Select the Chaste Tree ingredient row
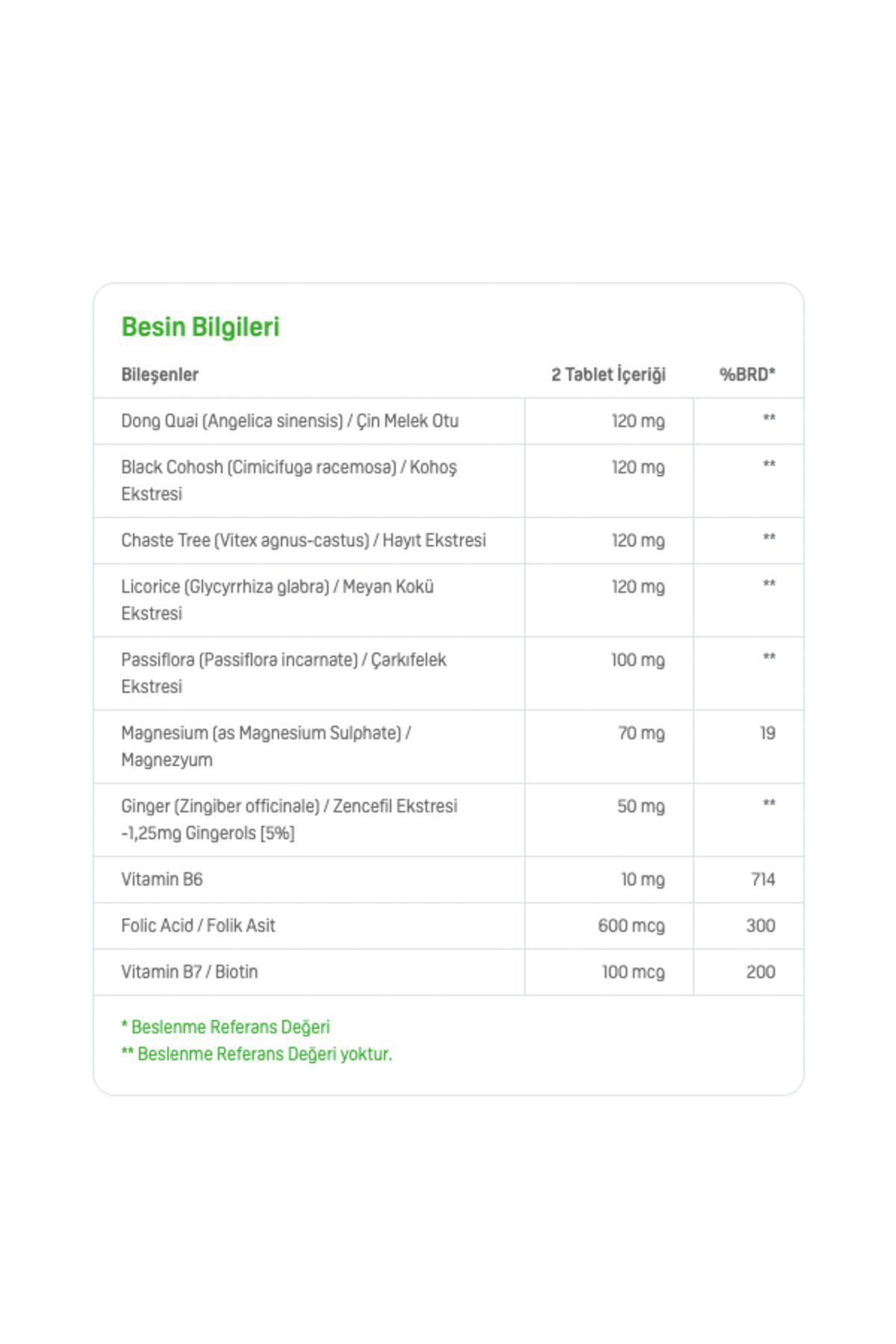896x1344 pixels. tap(303, 541)
